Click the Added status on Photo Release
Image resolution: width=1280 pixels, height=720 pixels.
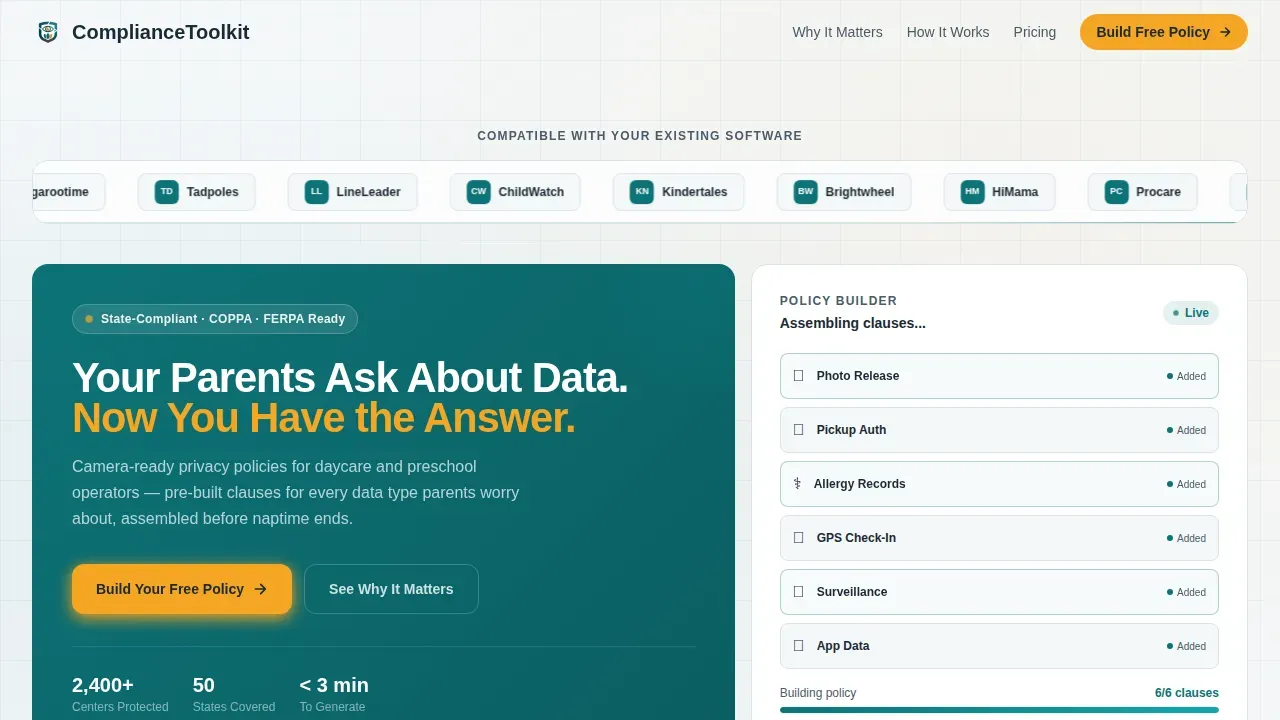1186,376
